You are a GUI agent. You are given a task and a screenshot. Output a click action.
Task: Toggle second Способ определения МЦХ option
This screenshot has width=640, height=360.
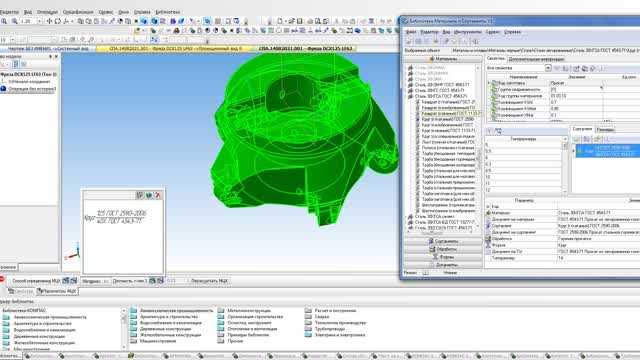click(x=73, y=280)
